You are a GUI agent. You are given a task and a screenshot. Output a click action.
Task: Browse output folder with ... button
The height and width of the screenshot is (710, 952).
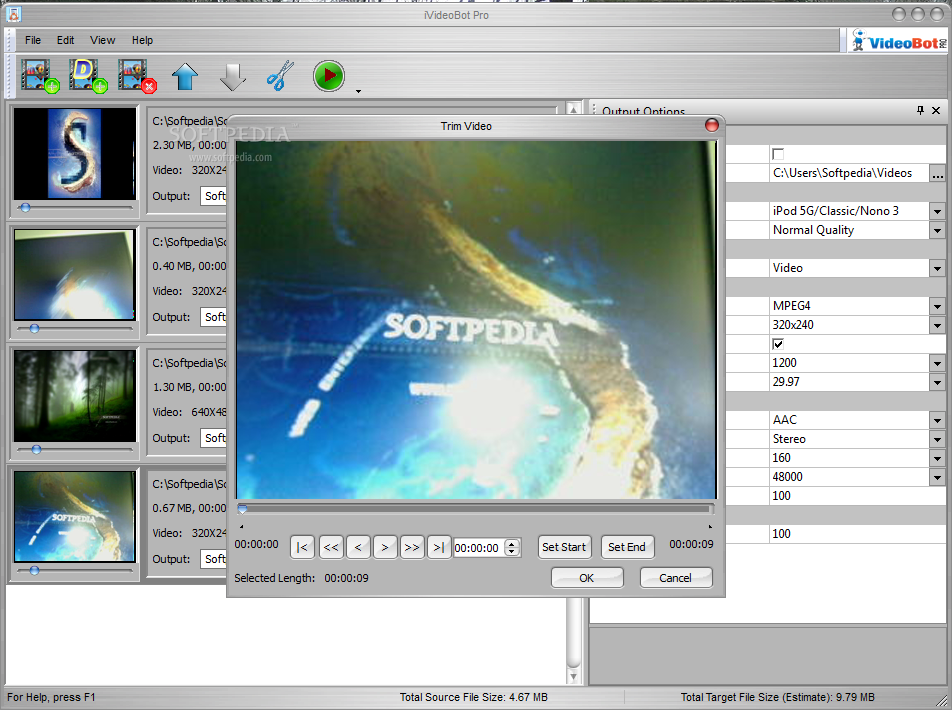point(937,173)
